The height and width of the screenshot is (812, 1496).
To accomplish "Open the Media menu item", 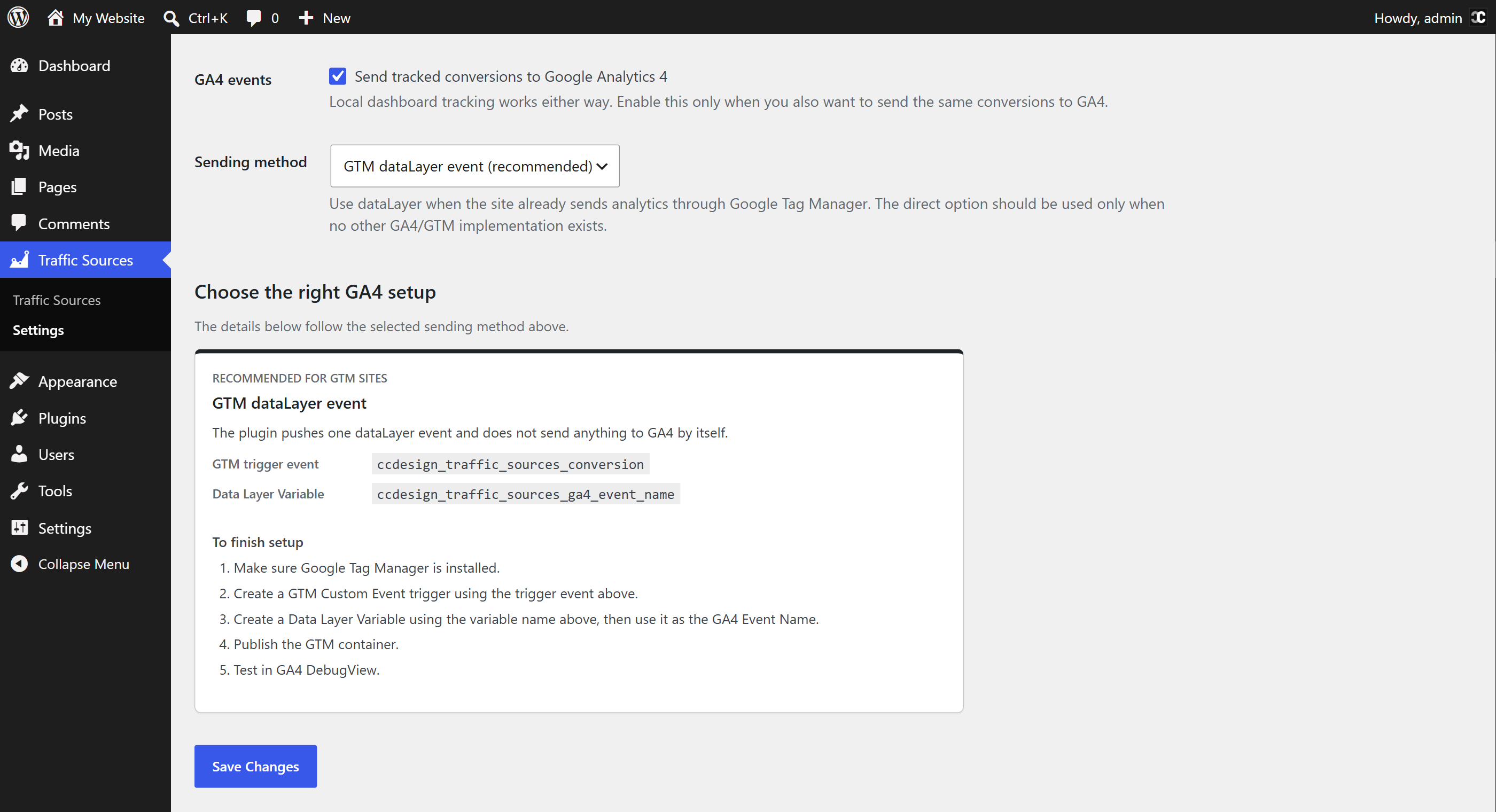I will [85, 151].
